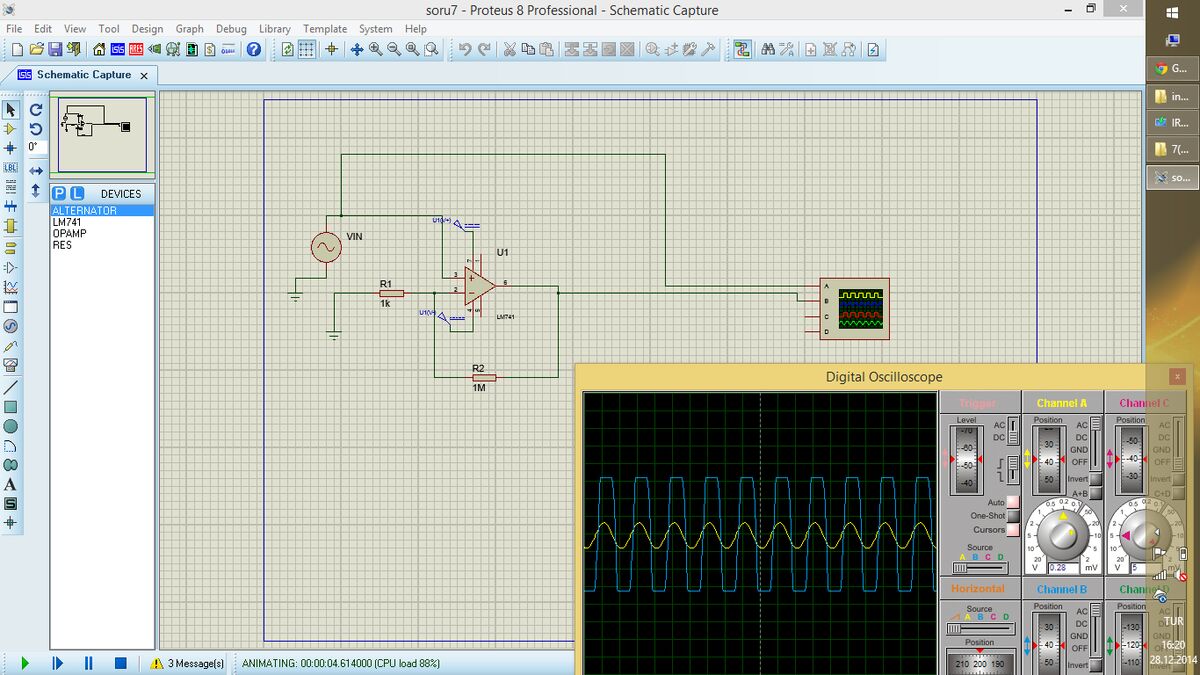
Task: Select the Wire Label mode tool
Action: tap(11, 168)
